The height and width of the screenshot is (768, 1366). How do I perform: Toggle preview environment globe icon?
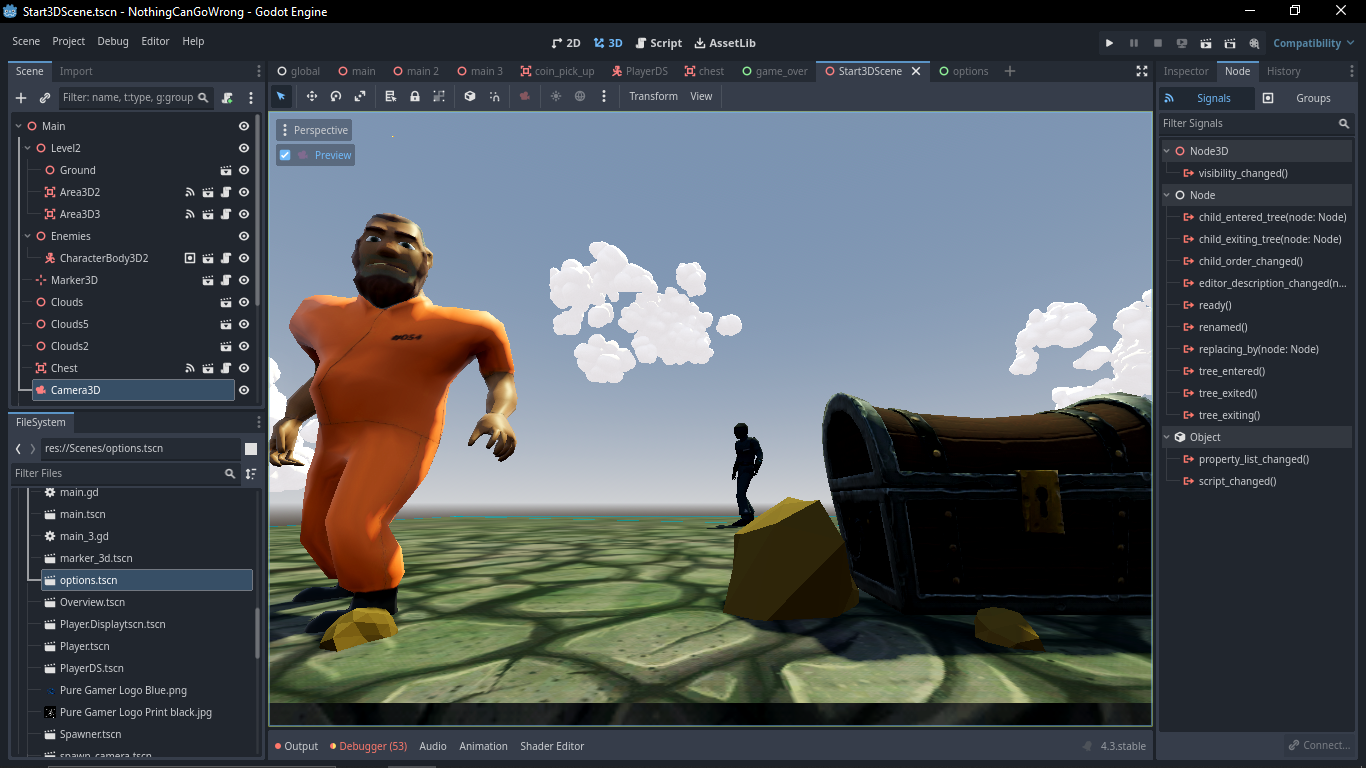tap(580, 96)
